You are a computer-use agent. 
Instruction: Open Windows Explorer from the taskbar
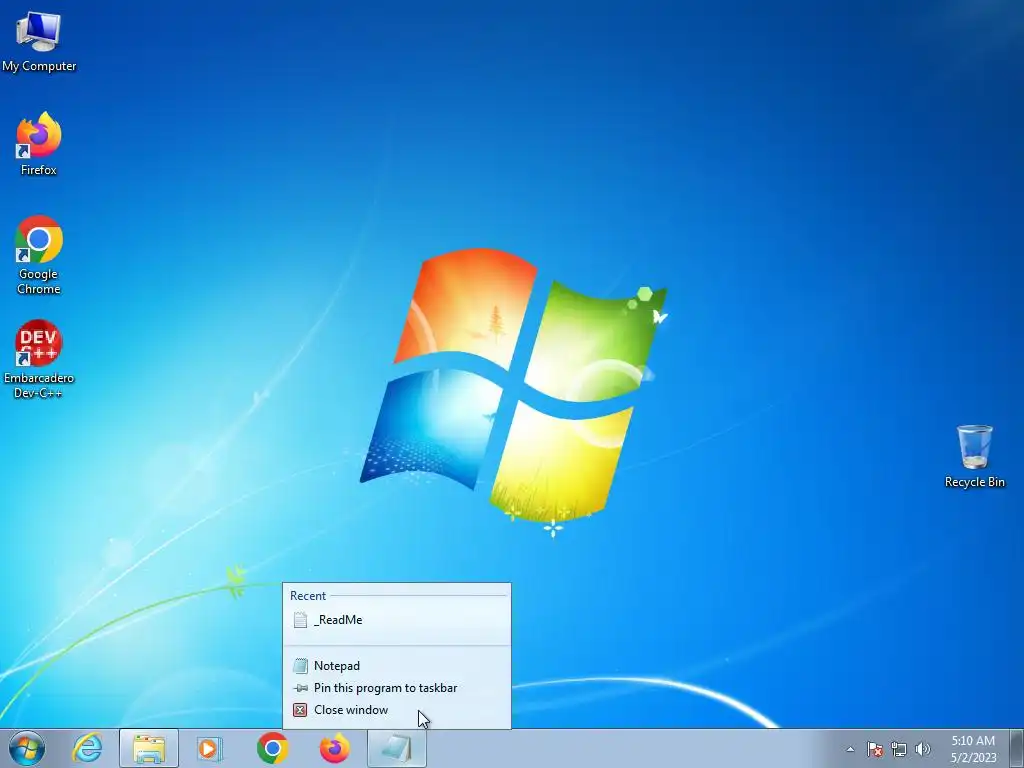pyautogui.click(x=149, y=748)
